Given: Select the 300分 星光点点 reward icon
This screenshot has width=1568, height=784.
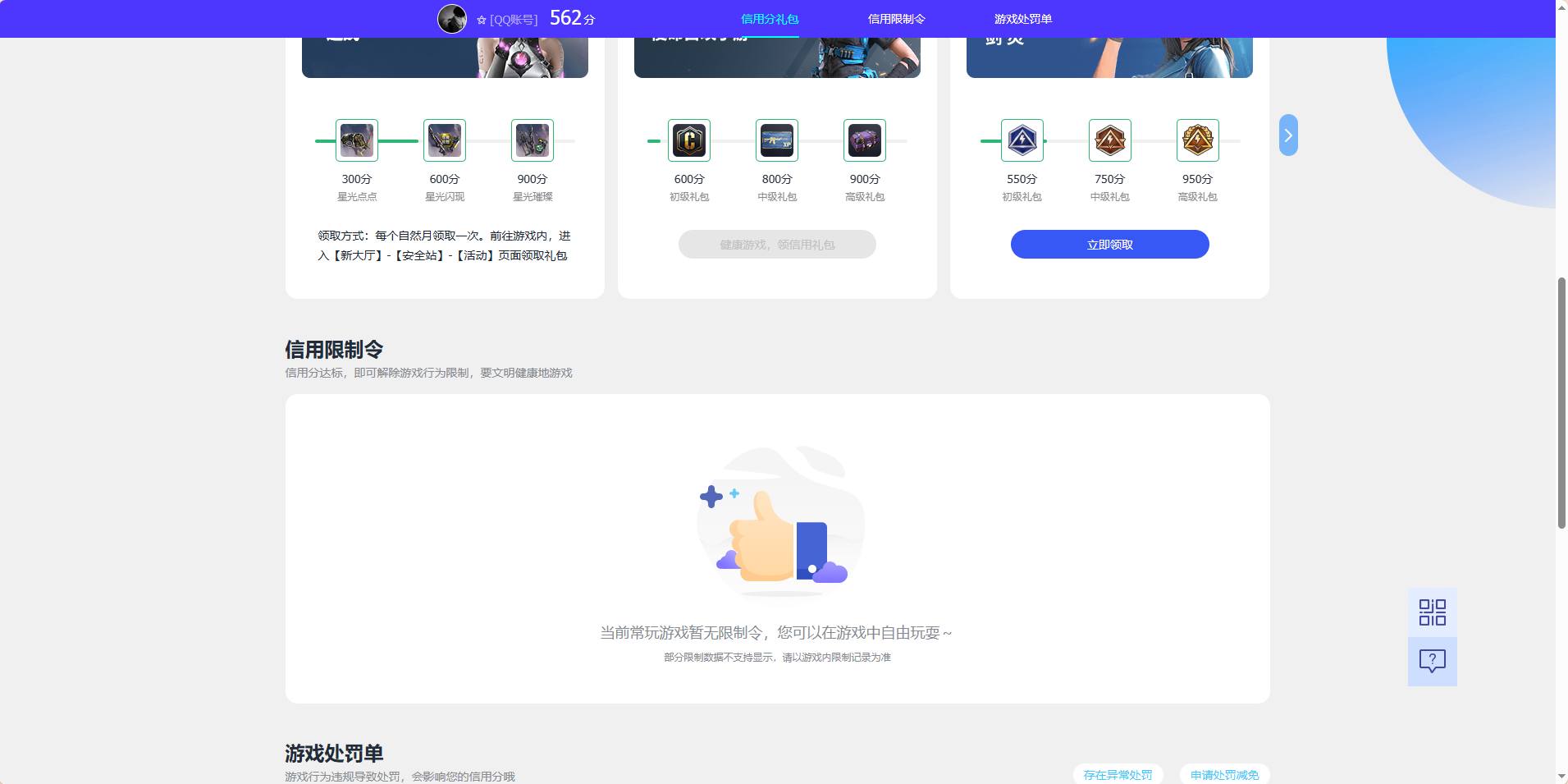Looking at the screenshot, I should click(357, 140).
